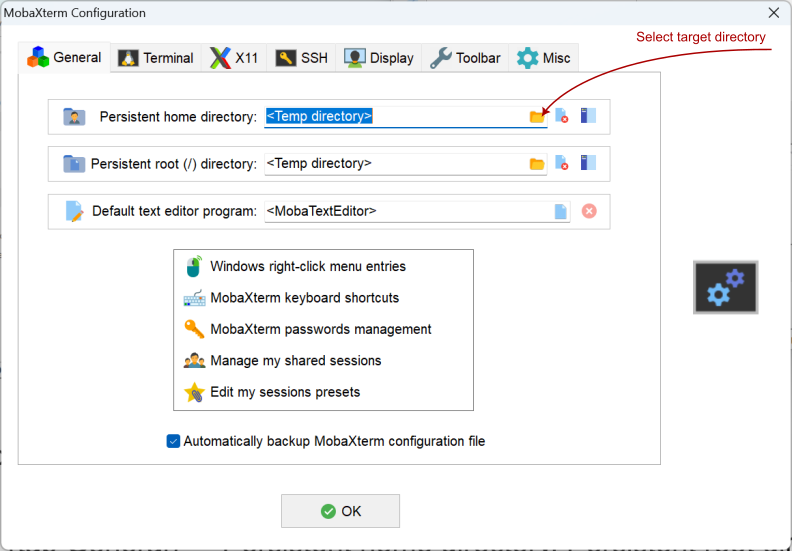Open Edit my sessions presets
792x551 pixels.
285,392
